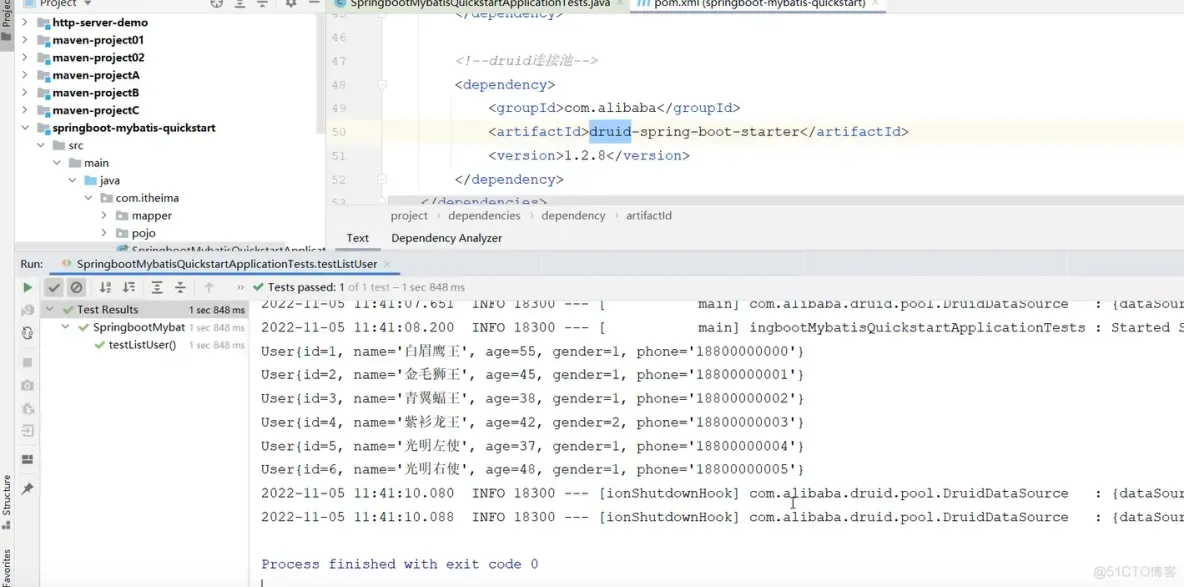Sort test results alphabetically
The image size is (1184, 587).
(106, 287)
